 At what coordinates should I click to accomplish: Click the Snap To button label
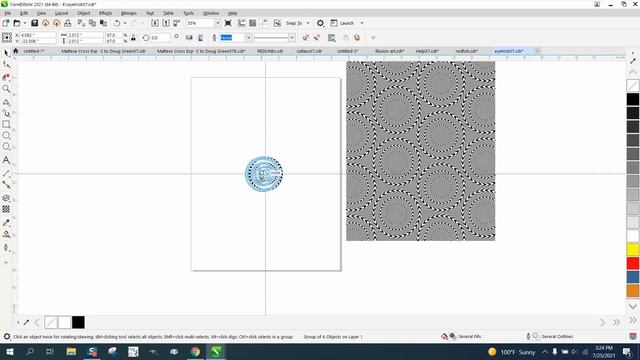(294, 23)
